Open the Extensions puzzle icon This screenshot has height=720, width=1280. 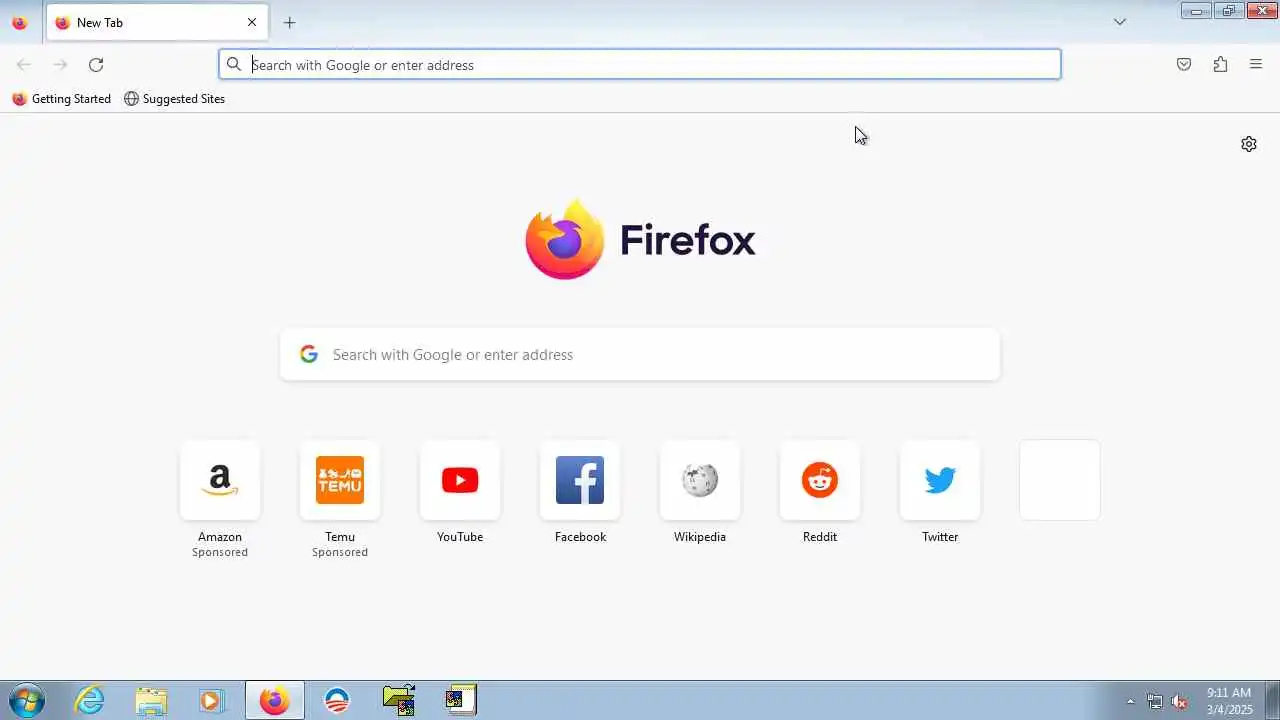1220,65
